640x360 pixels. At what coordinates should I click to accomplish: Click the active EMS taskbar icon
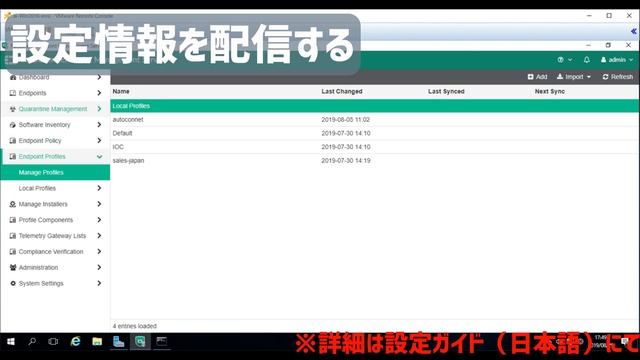point(140,342)
